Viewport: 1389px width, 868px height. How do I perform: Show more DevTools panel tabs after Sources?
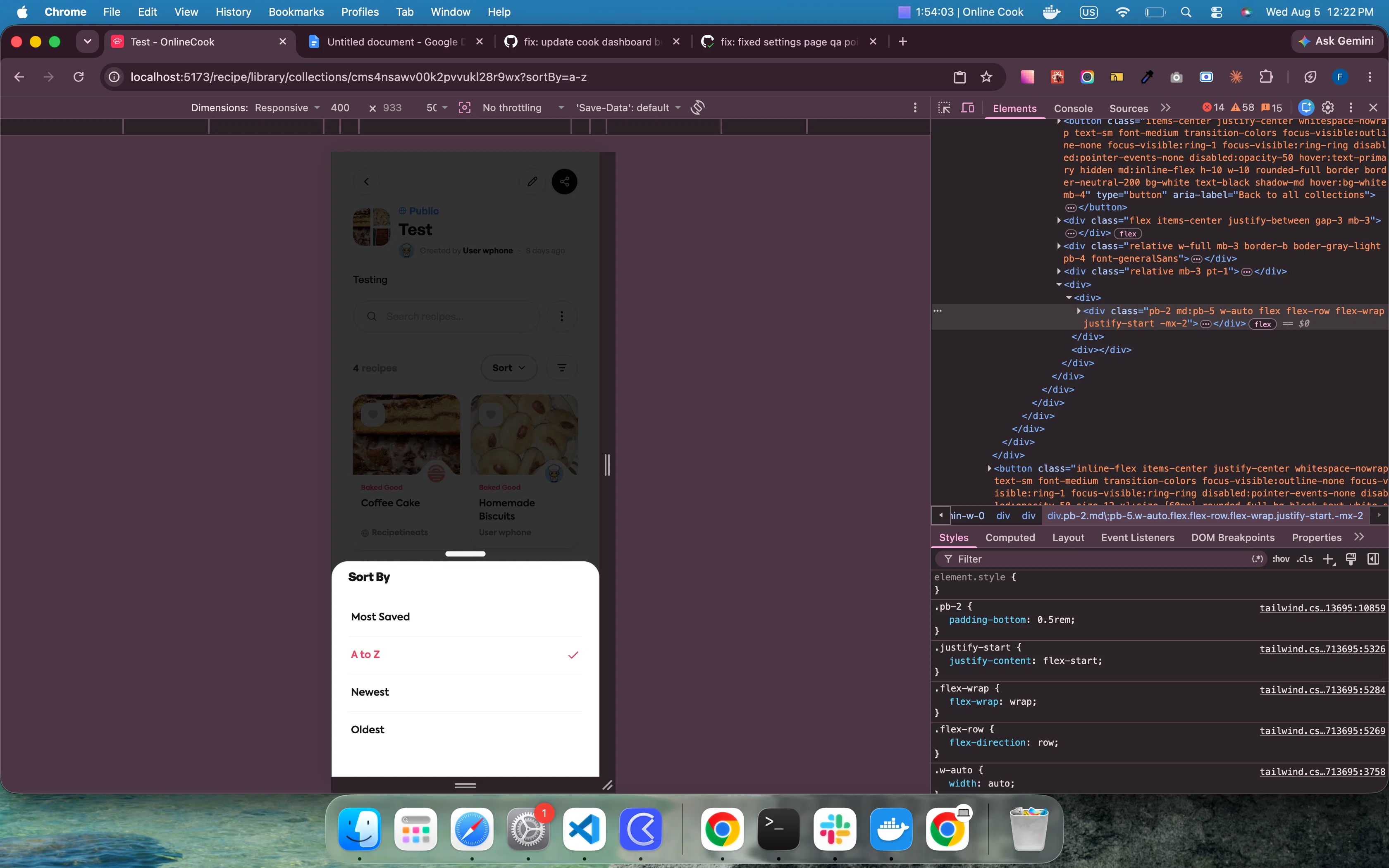[1165, 108]
